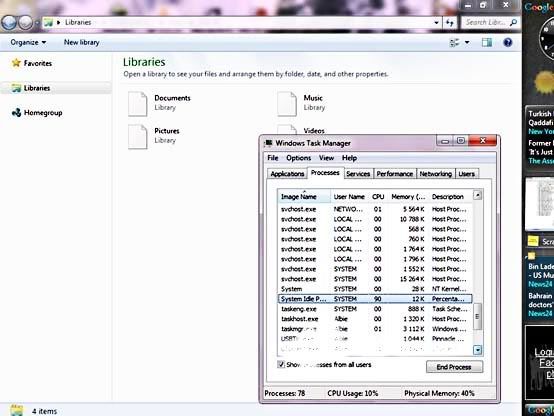This screenshot has height=416, width=554.
Task: Click the libraries icon in Explorer status bar
Action: [x=16, y=410]
